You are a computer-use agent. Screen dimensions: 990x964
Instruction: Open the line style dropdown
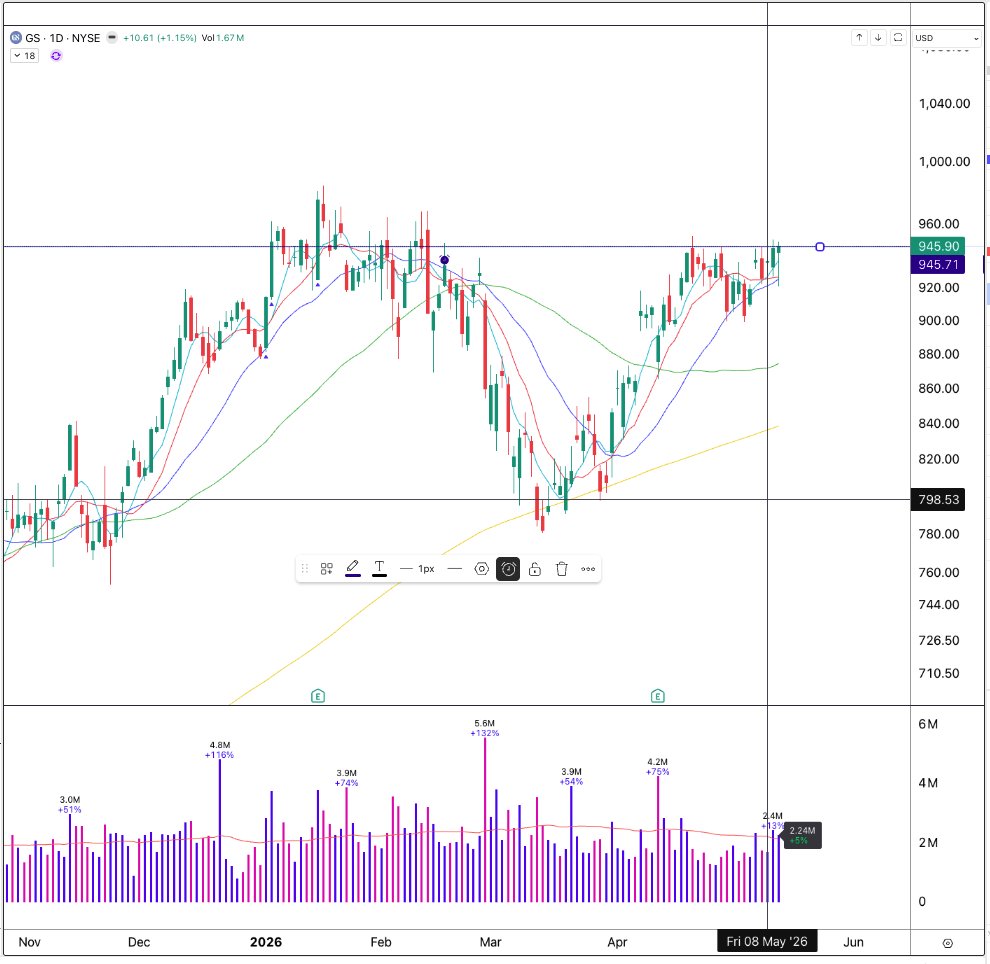[454, 569]
